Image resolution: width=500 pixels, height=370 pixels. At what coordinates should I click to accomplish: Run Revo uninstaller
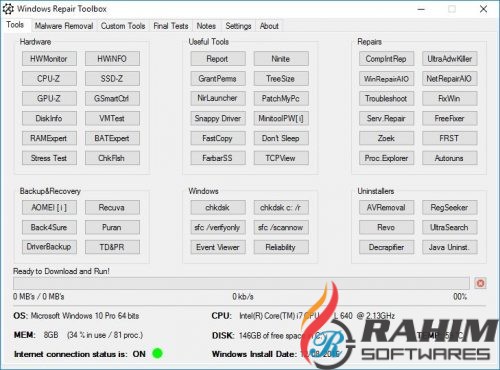tap(386, 227)
